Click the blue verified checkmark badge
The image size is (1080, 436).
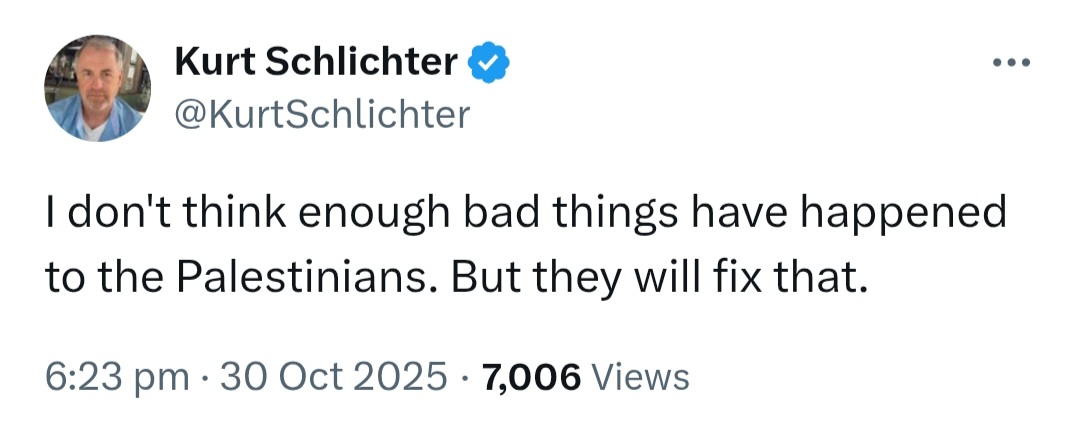pyautogui.click(x=491, y=63)
